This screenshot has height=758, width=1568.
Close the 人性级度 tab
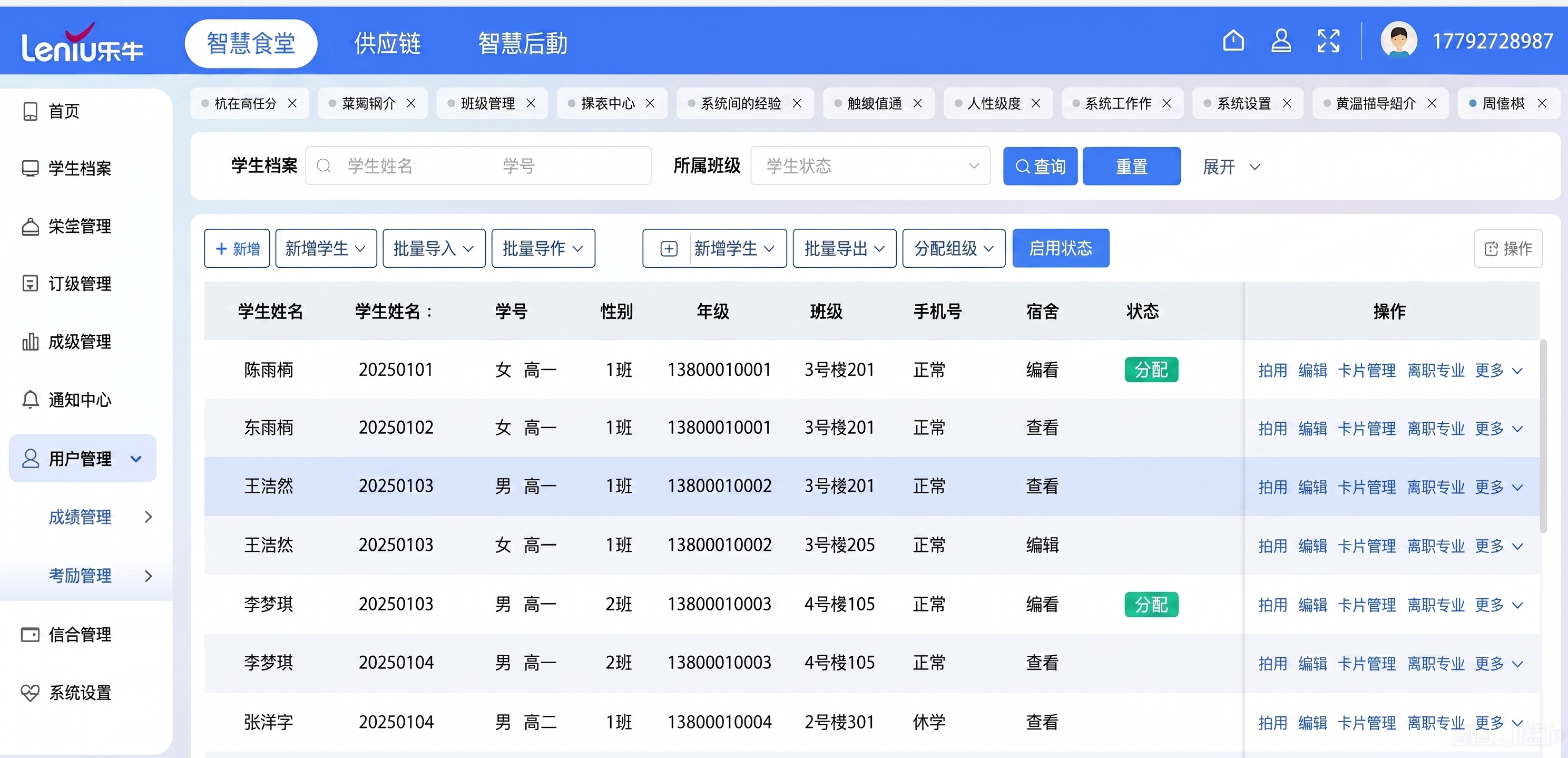pyautogui.click(x=1036, y=103)
